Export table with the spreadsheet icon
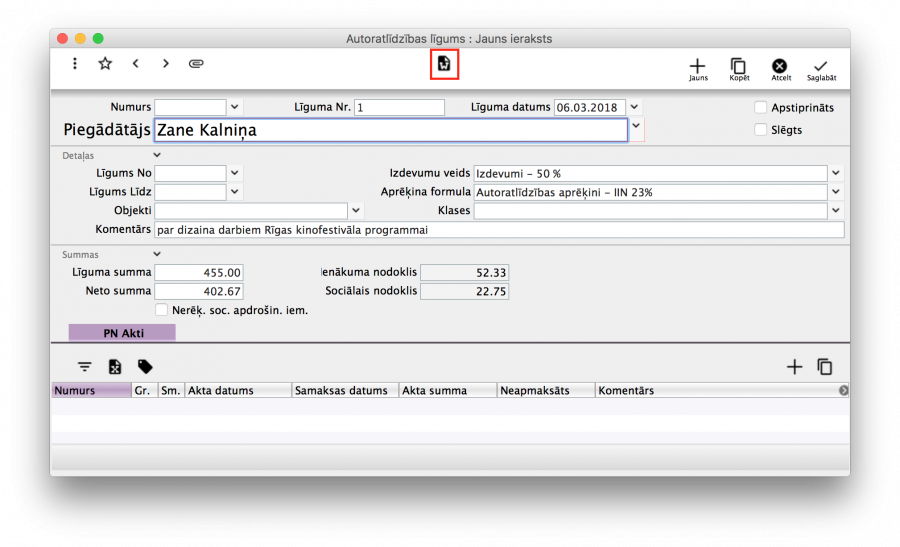 point(115,367)
